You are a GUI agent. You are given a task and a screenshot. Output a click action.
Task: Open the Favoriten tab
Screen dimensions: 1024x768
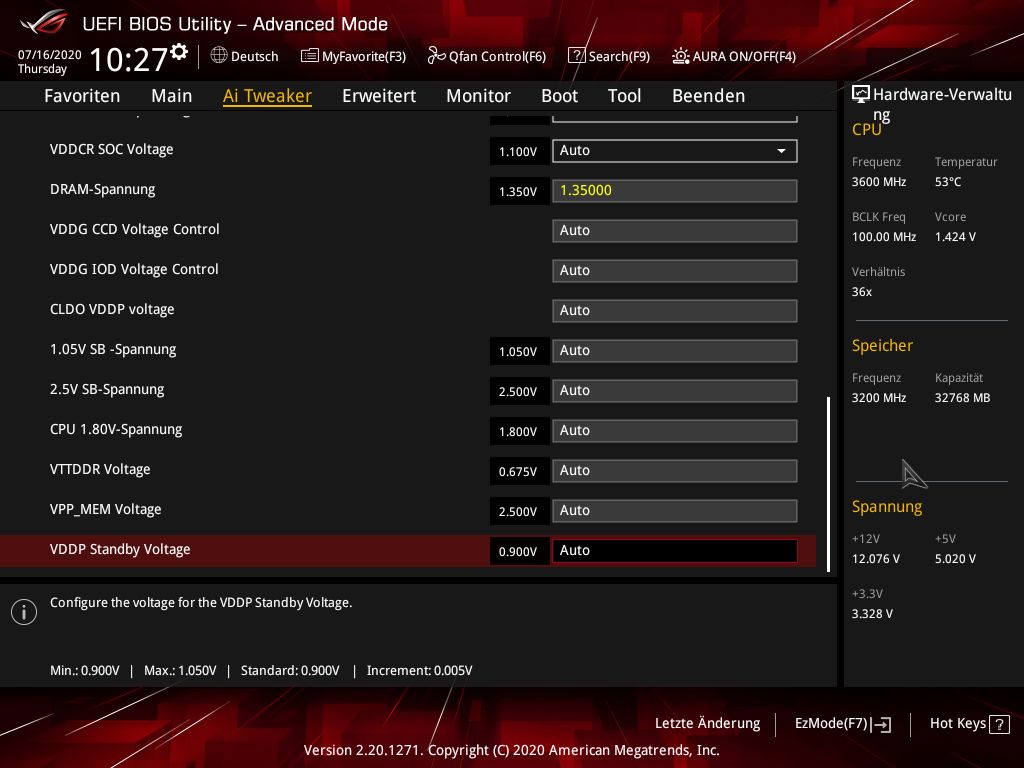click(x=82, y=96)
